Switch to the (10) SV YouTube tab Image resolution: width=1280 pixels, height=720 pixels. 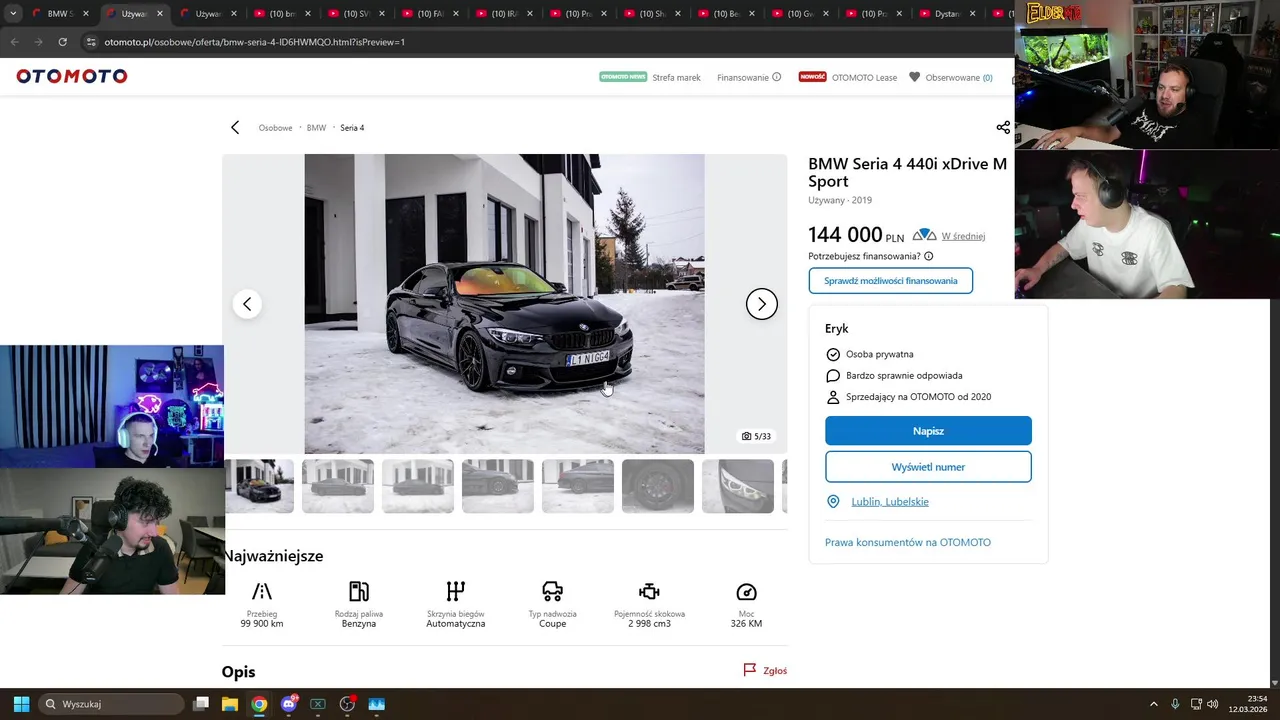point(356,14)
